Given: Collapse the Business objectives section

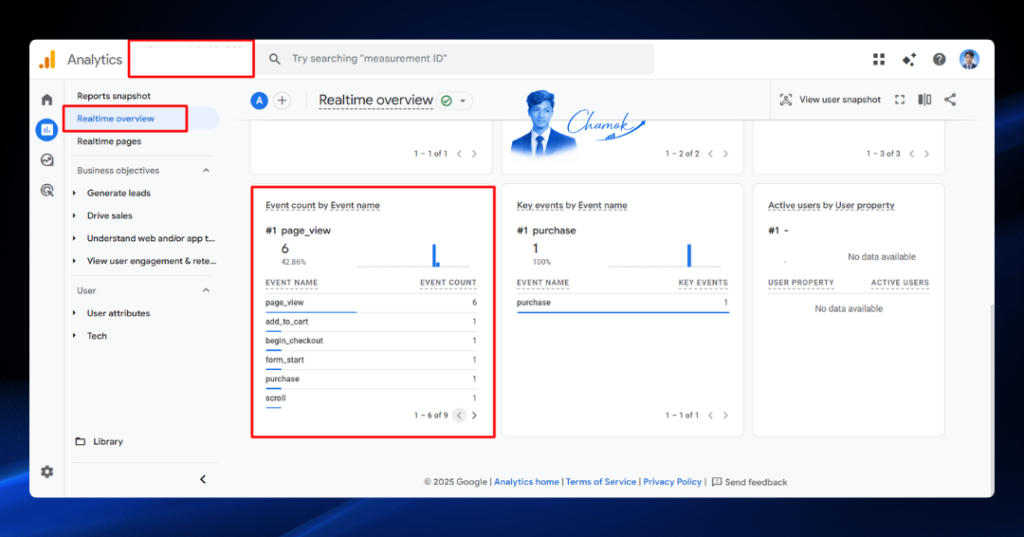Looking at the screenshot, I should (x=206, y=171).
